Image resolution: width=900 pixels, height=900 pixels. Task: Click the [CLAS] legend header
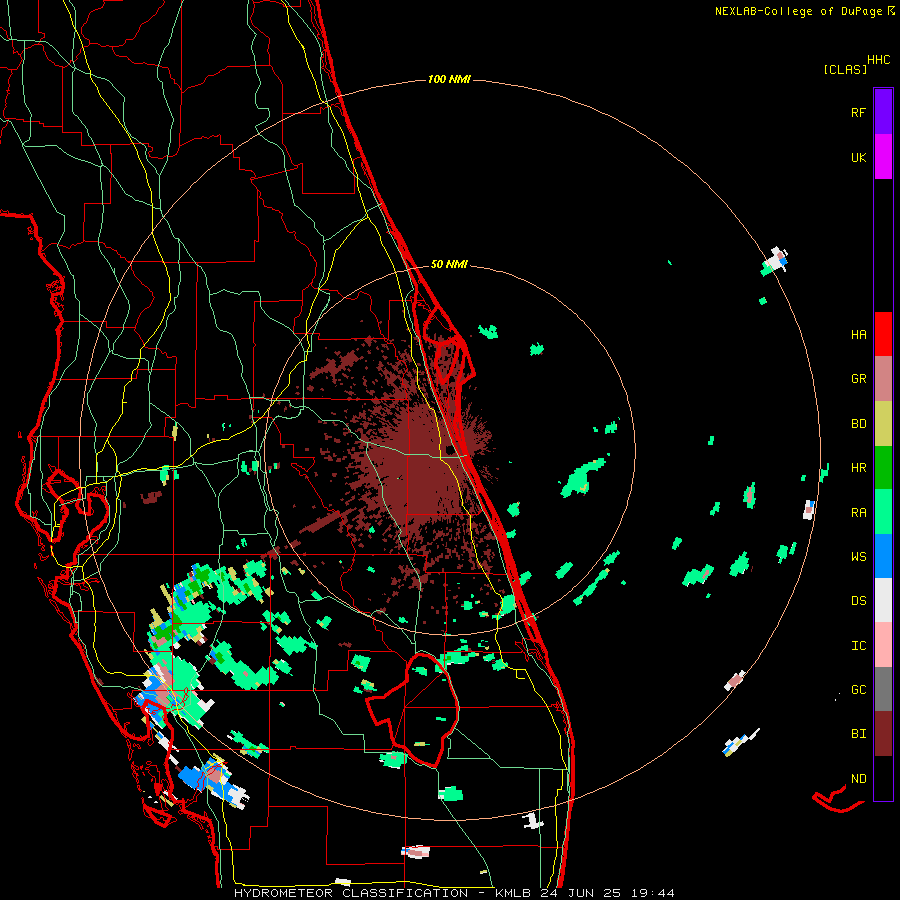pyautogui.click(x=845, y=69)
